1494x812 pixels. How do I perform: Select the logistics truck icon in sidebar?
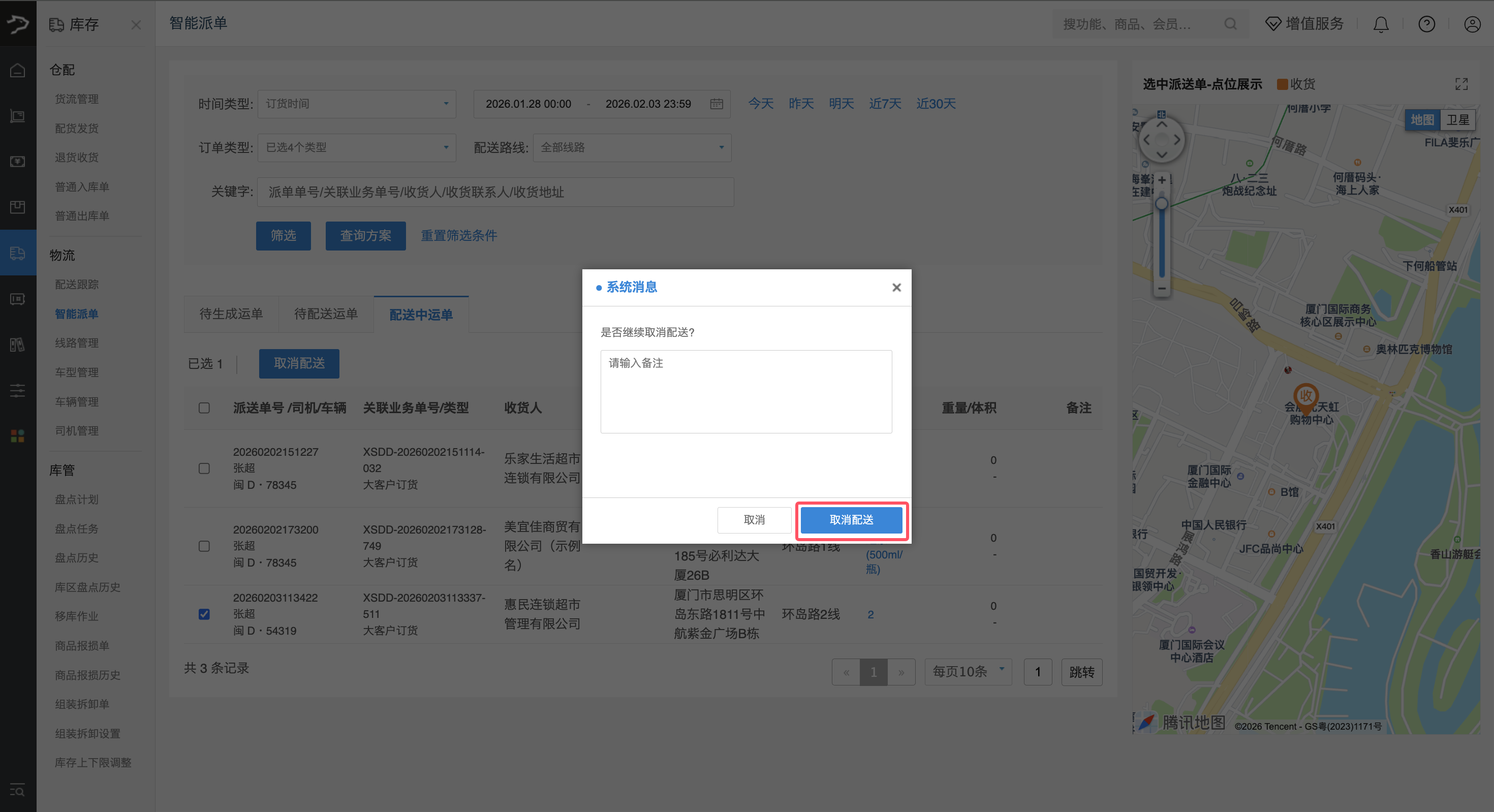(17, 253)
